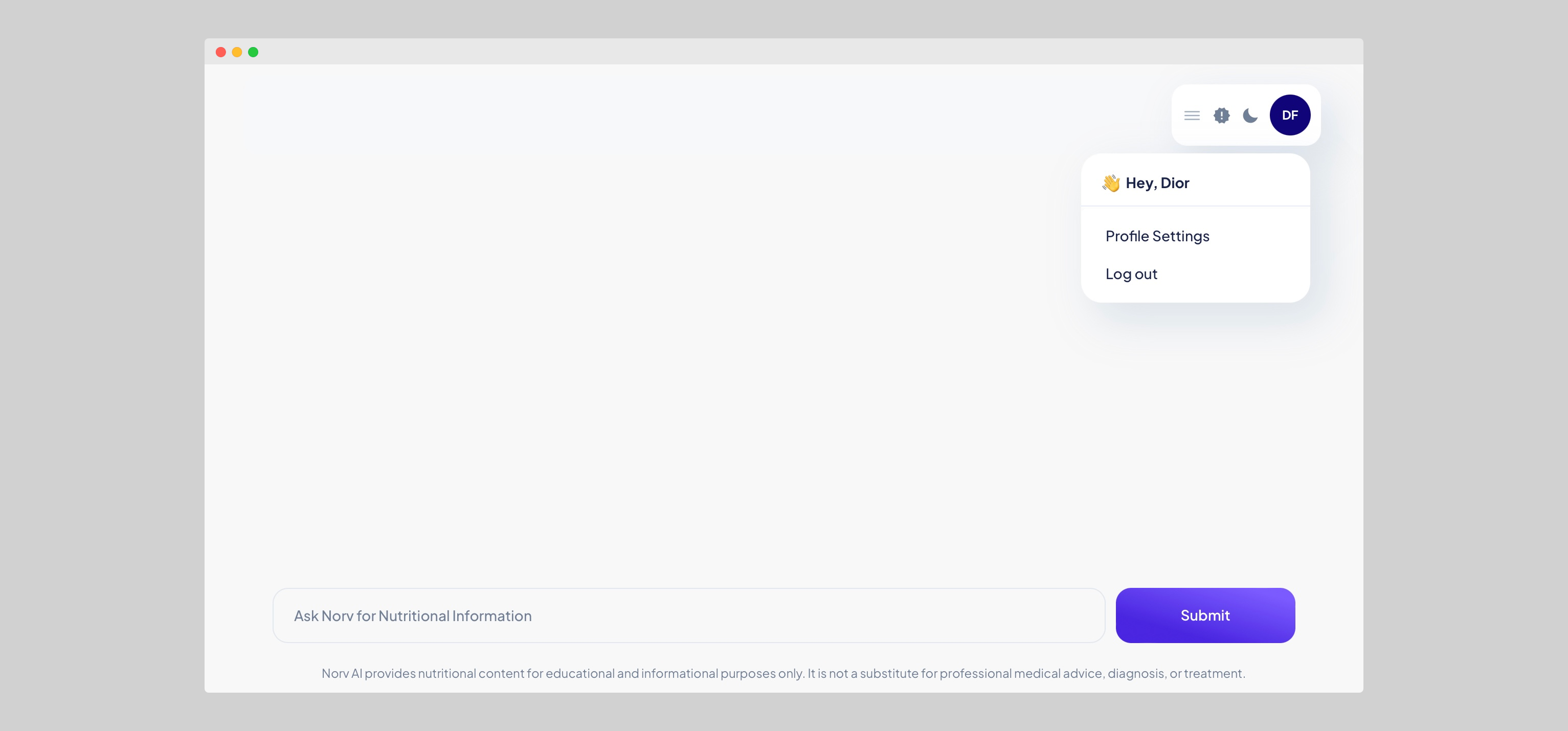Toggle dark mode with moon icon
The image size is (1568, 731).
pyautogui.click(x=1250, y=115)
